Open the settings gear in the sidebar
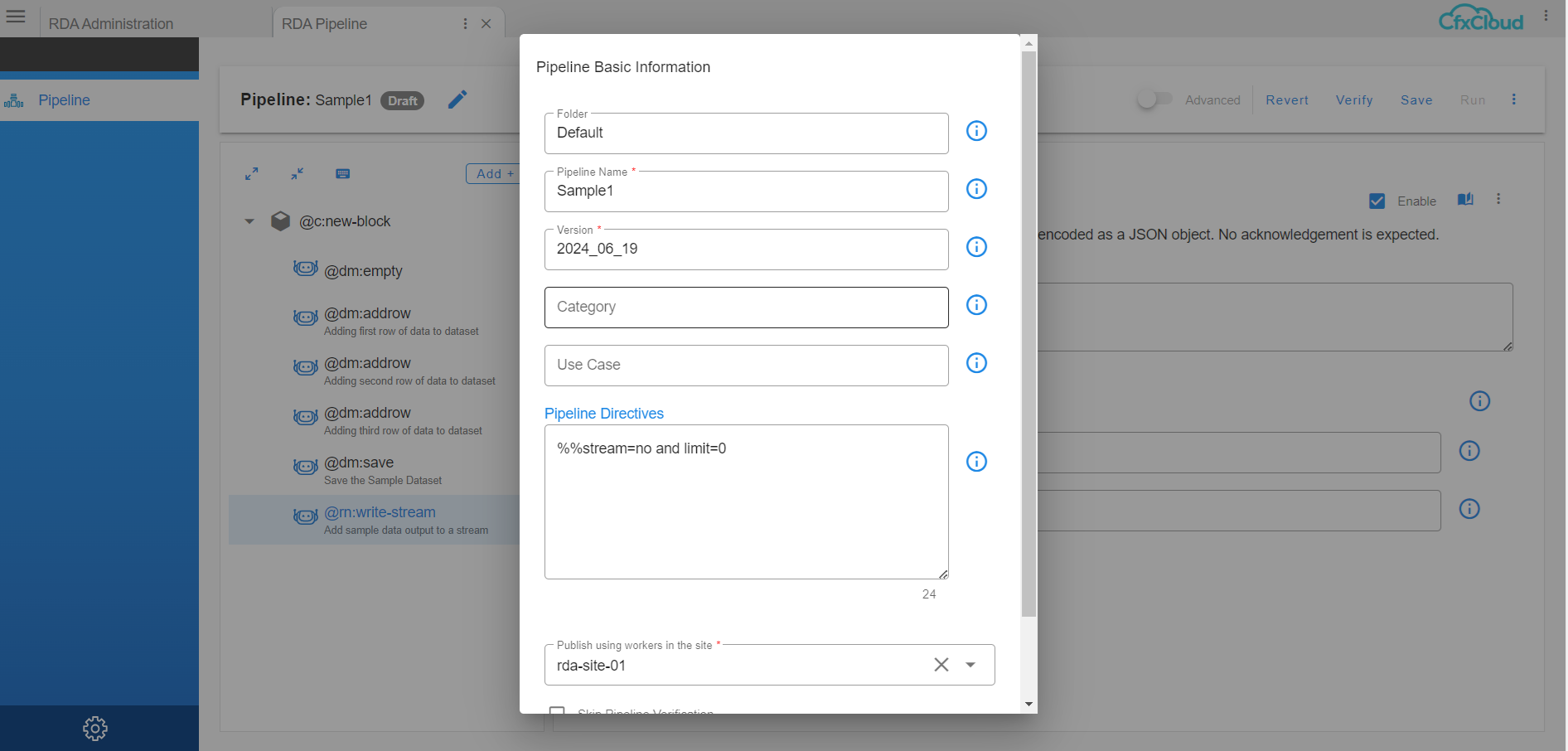This screenshot has width=1568, height=751. click(x=95, y=728)
